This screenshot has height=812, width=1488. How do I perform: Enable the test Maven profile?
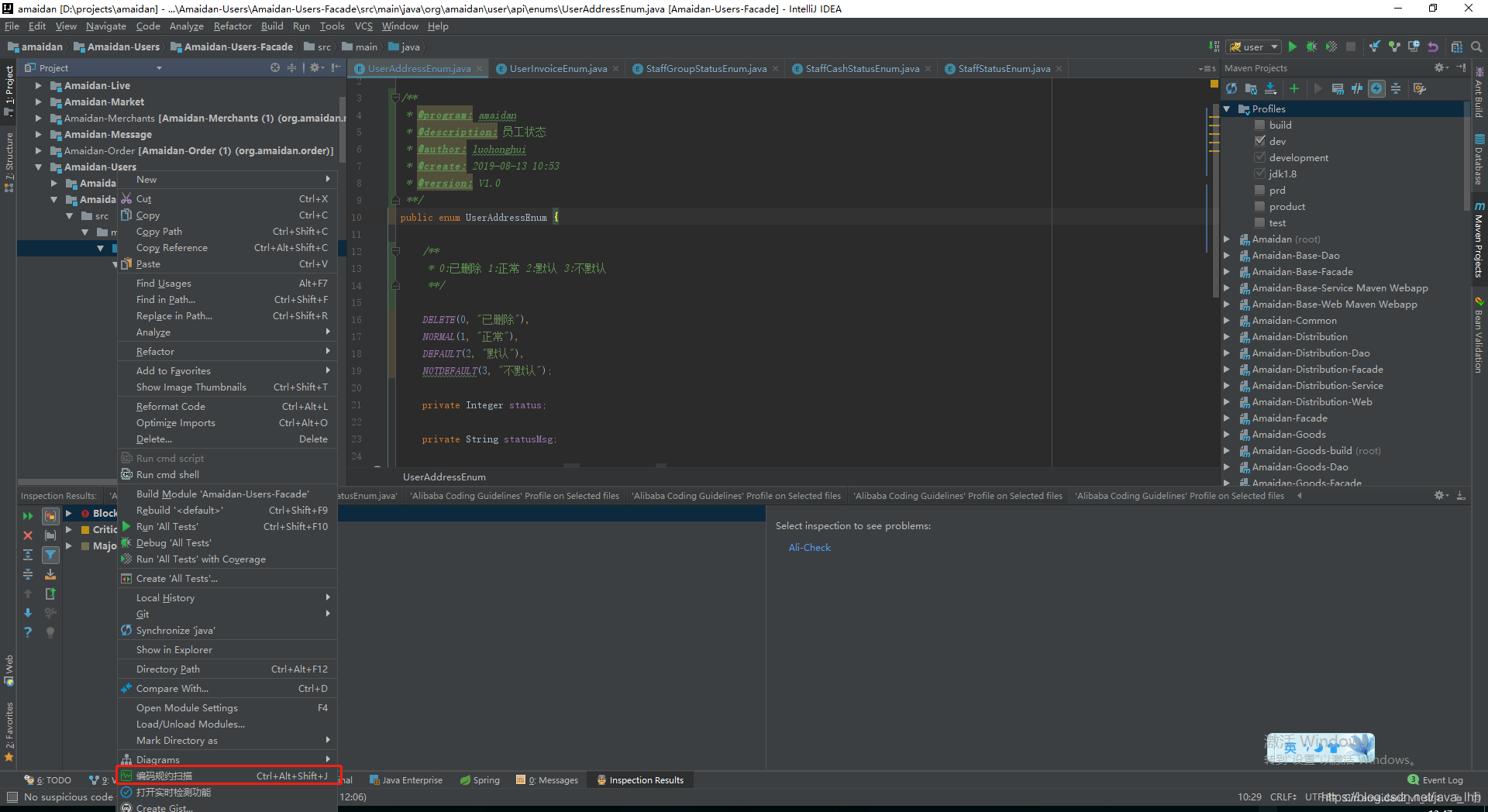tap(1260, 222)
